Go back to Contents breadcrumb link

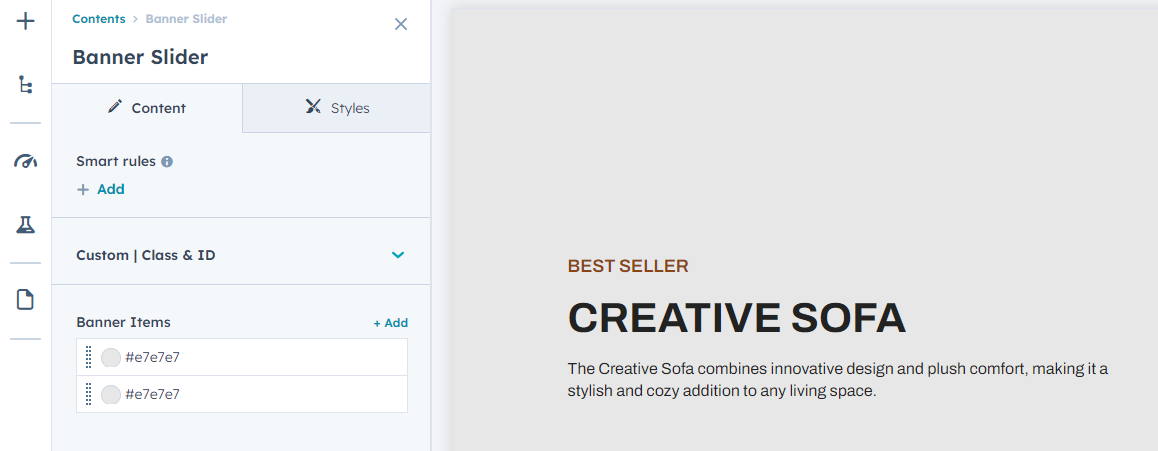tap(99, 19)
